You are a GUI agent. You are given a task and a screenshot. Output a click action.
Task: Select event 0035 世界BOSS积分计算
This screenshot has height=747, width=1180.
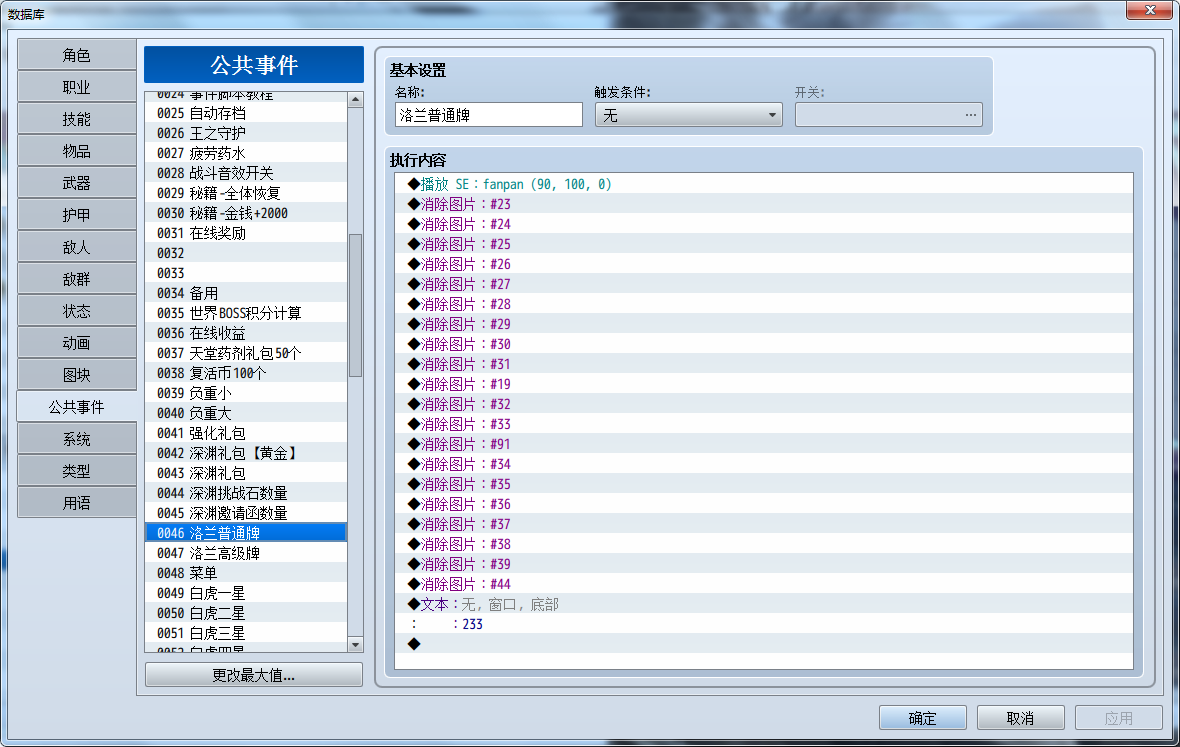pyautogui.click(x=246, y=313)
